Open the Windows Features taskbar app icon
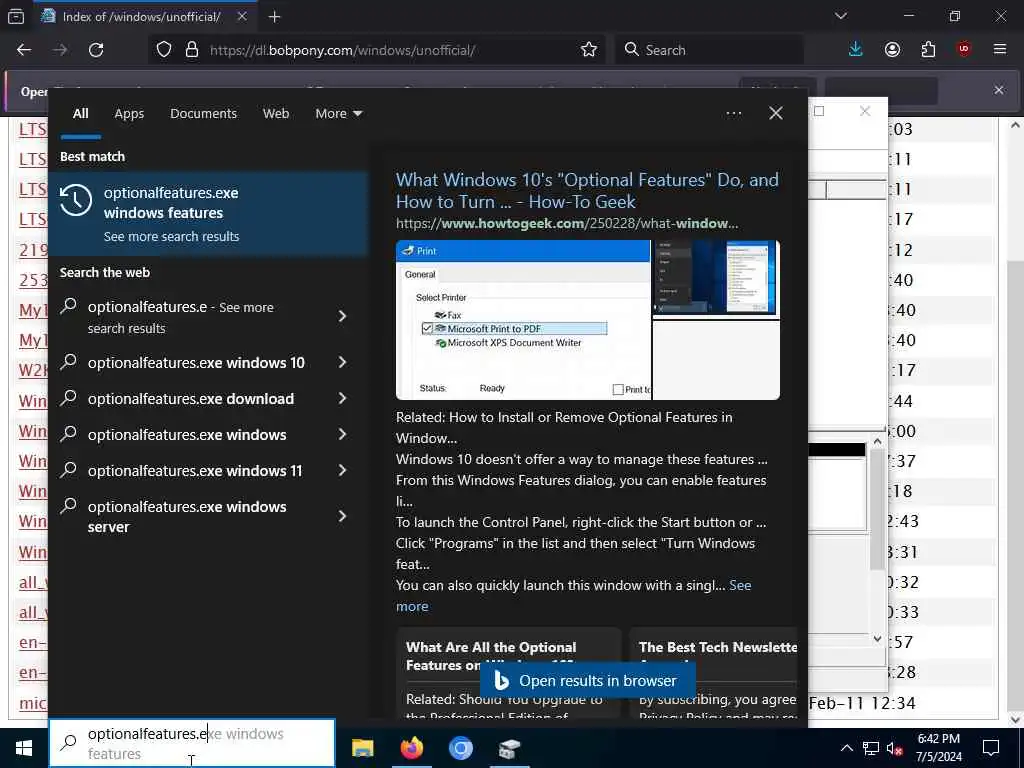 click(509, 748)
